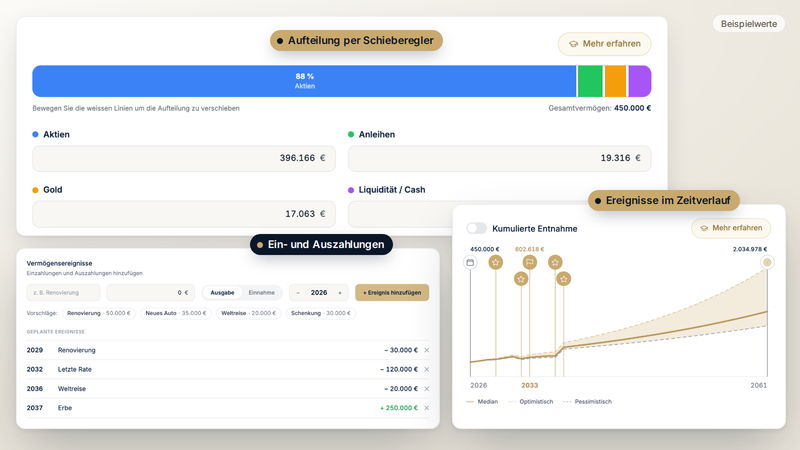Pick the Weltreise 20.000 € suggestion

(x=248, y=313)
